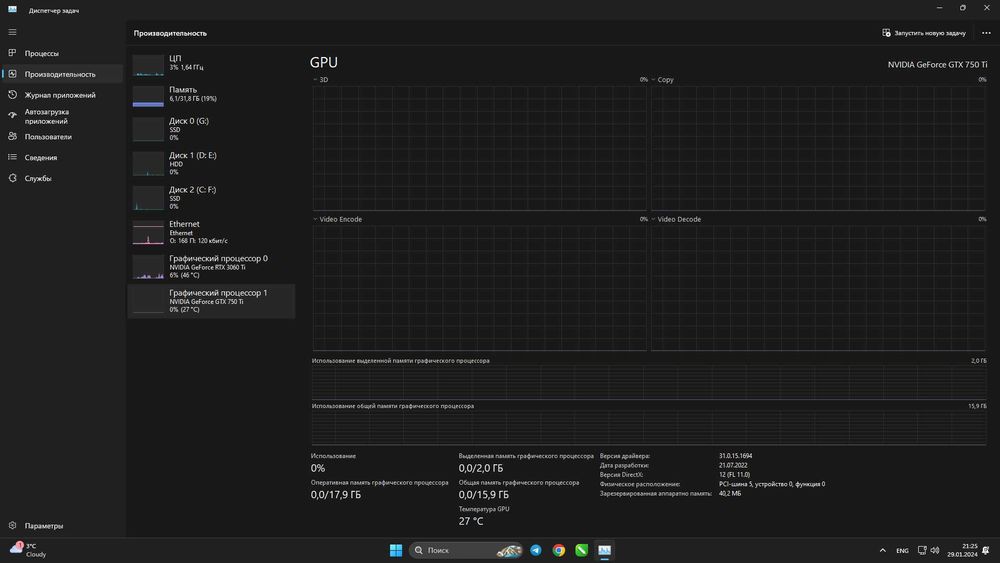Collapse the hamburger navigation menu
1000x563 pixels.
[x=12, y=32]
